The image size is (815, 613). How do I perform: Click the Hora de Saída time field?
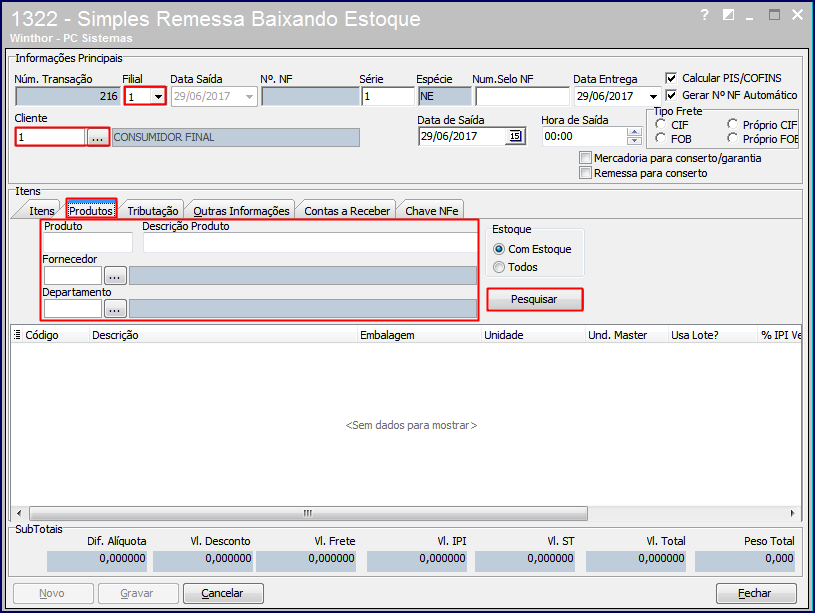[x=585, y=136]
